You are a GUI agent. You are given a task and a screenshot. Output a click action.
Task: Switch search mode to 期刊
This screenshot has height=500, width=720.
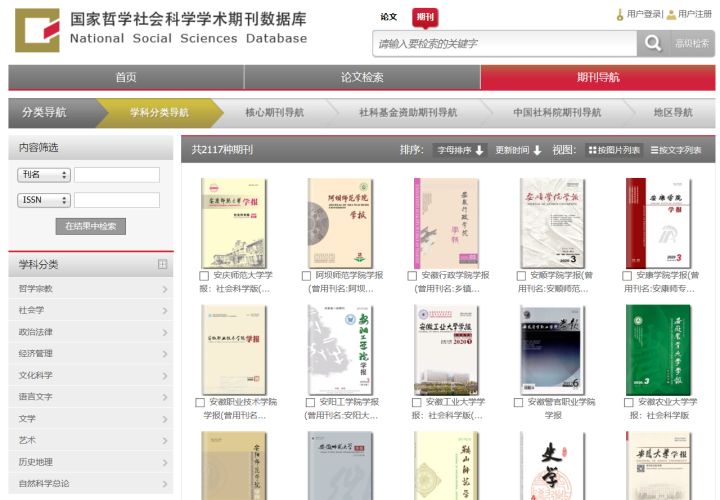425,18
